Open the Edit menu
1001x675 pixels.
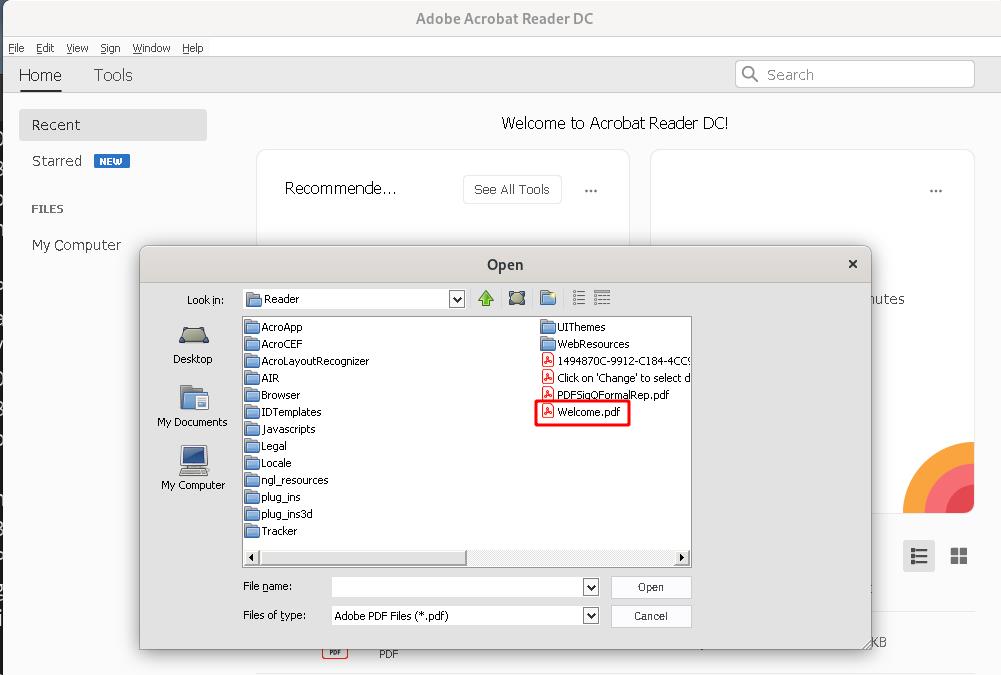[45, 48]
